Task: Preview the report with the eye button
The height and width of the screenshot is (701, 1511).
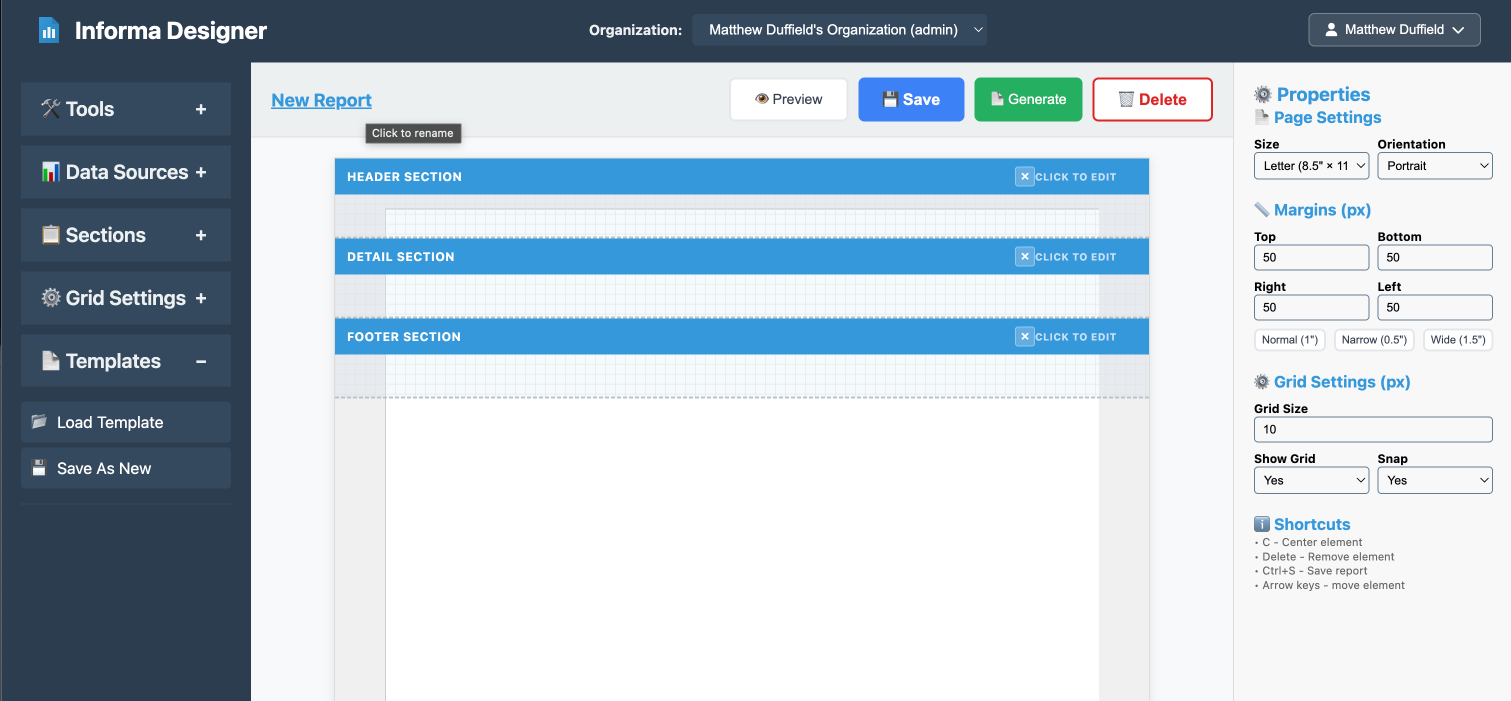Action: click(x=788, y=99)
